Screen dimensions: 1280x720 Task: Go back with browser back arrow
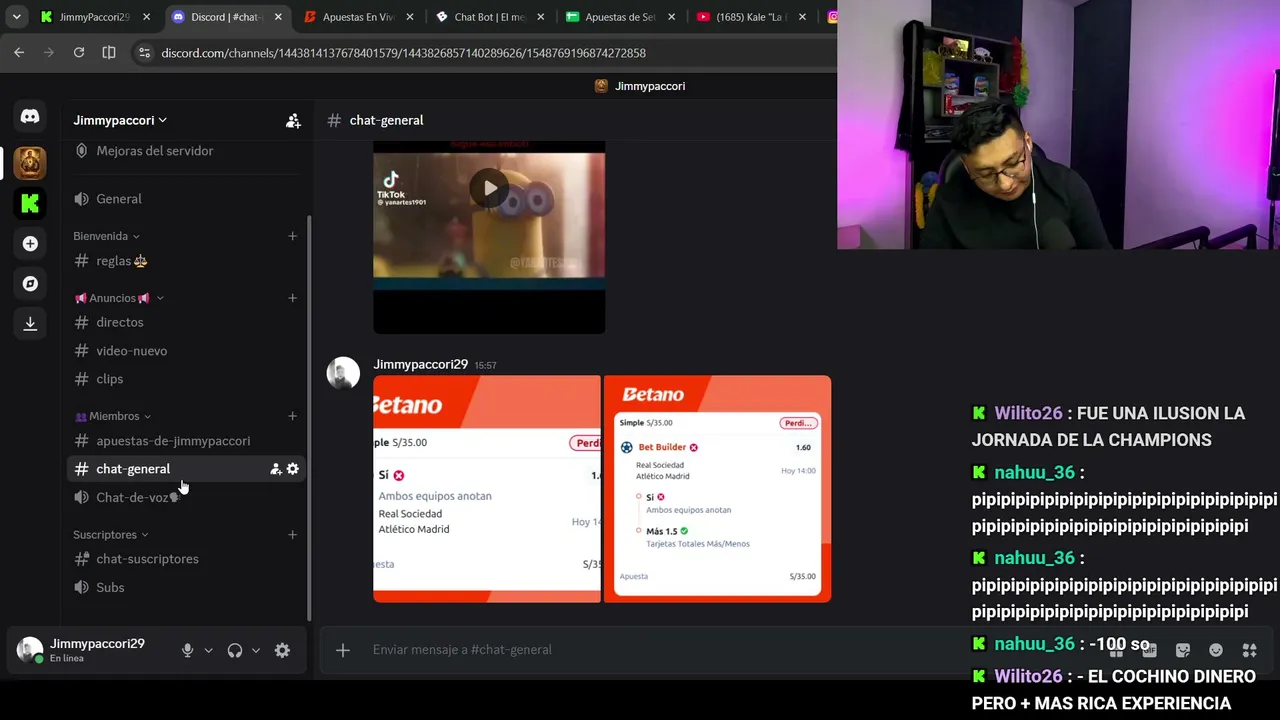(x=19, y=53)
